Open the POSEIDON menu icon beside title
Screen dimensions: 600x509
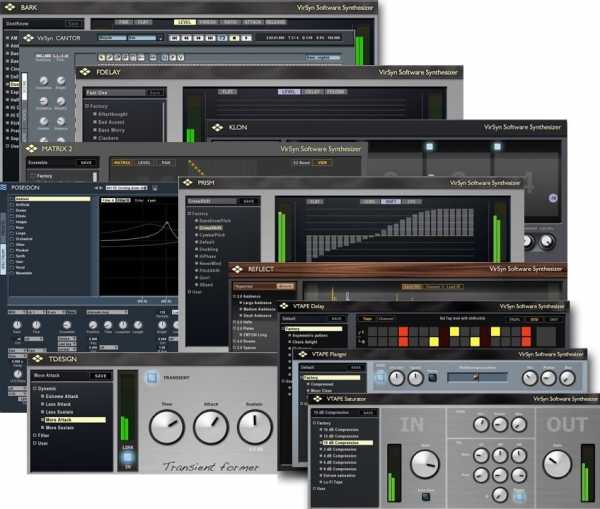[3, 187]
